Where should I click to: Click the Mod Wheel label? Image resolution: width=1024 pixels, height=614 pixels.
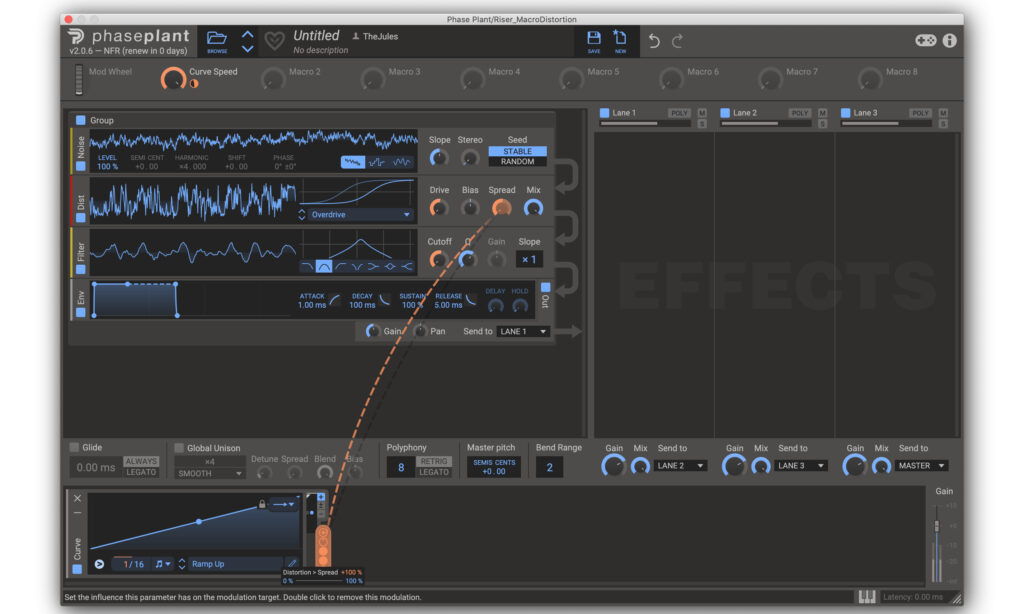pyautogui.click(x=110, y=72)
